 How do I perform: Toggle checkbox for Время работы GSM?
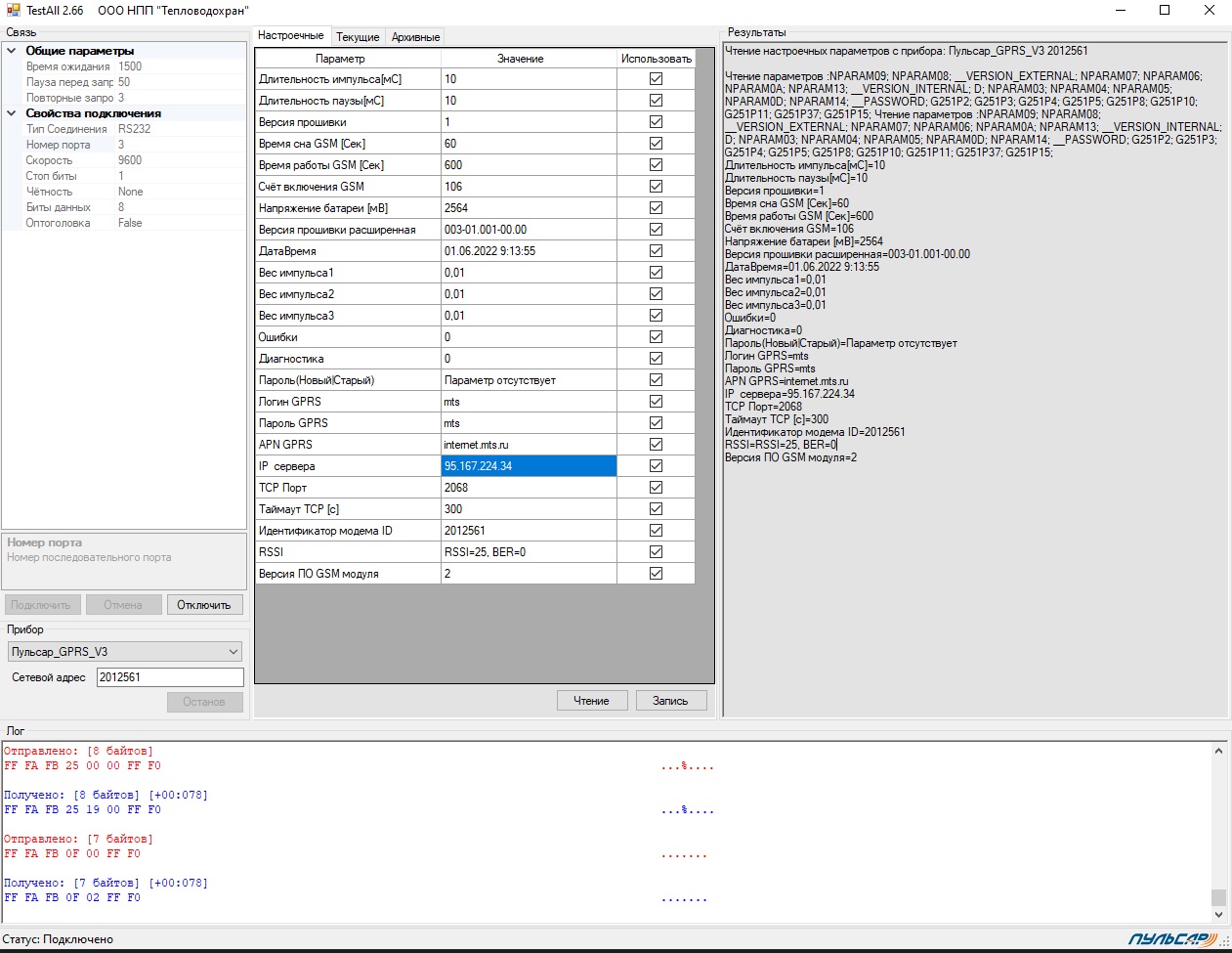tap(656, 165)
